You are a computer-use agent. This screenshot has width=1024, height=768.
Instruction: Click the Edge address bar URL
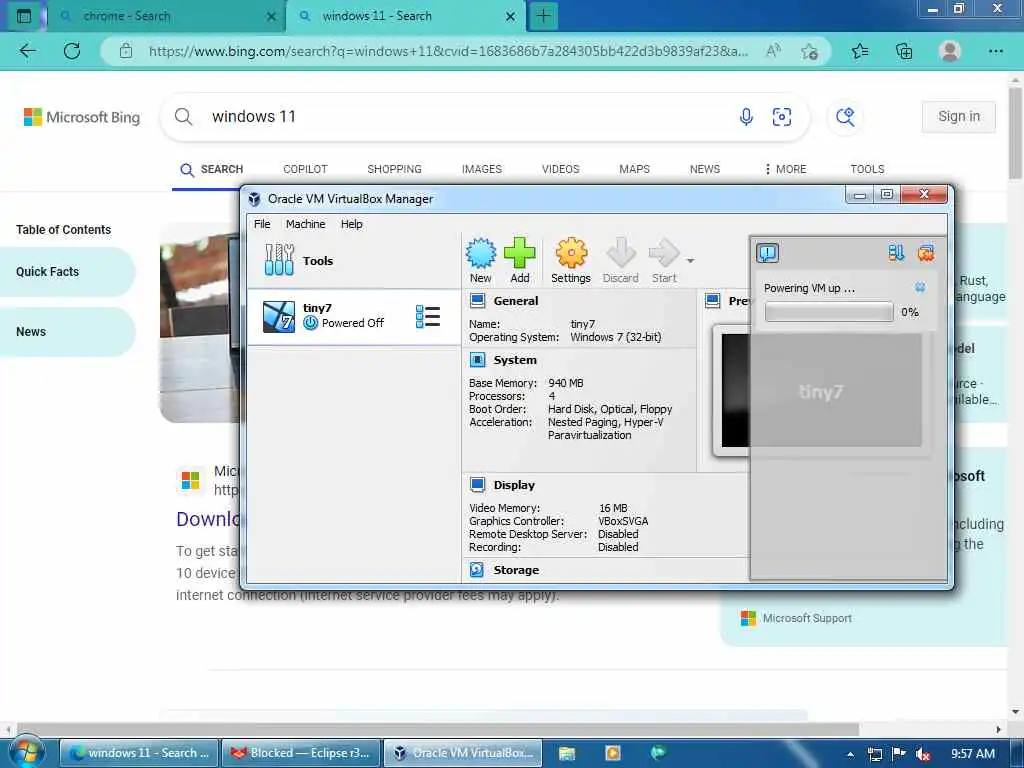coord(448,51)
